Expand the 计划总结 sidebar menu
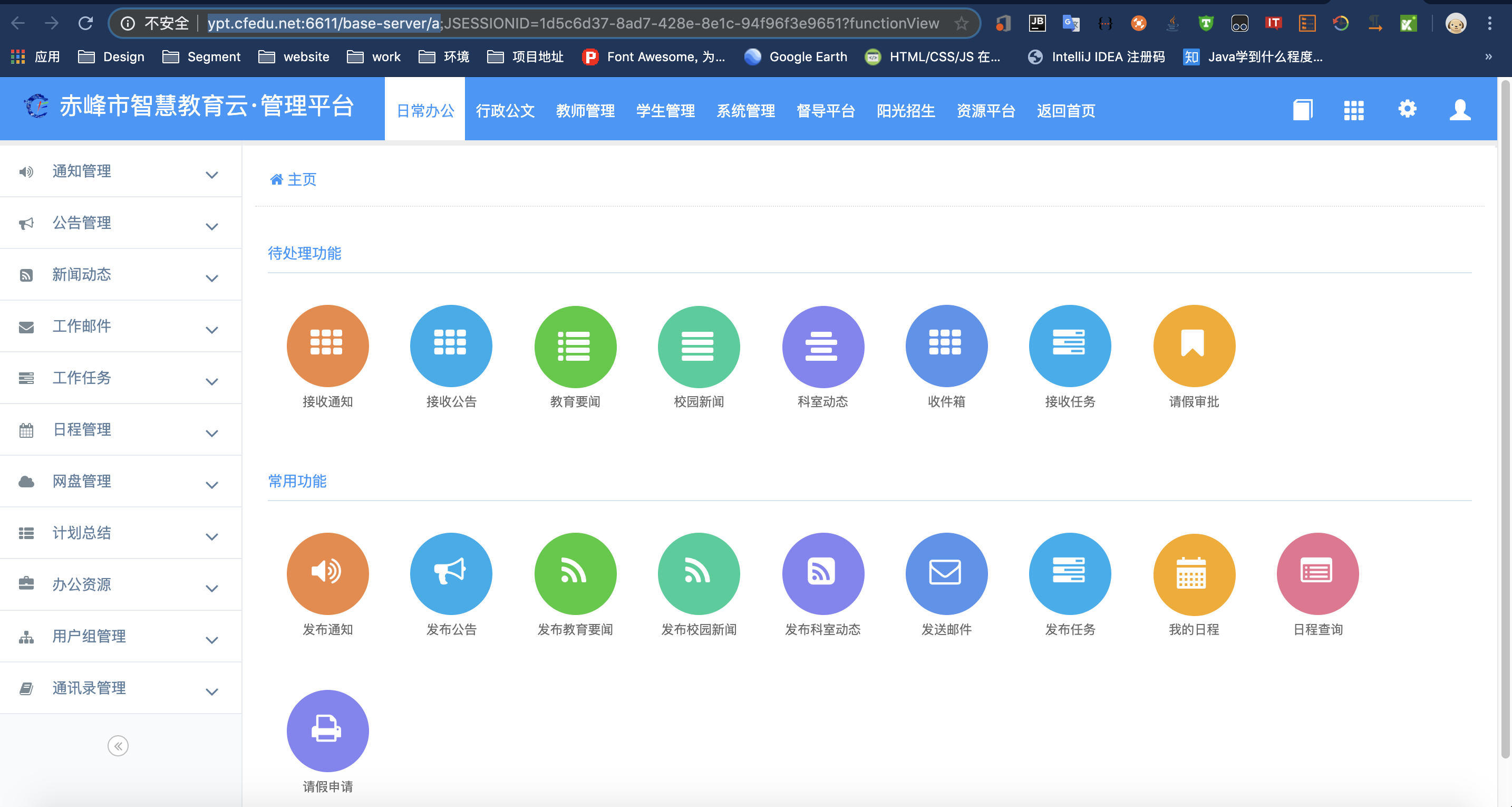Screen dimensions: 1512x807 (x=120, y=532)
